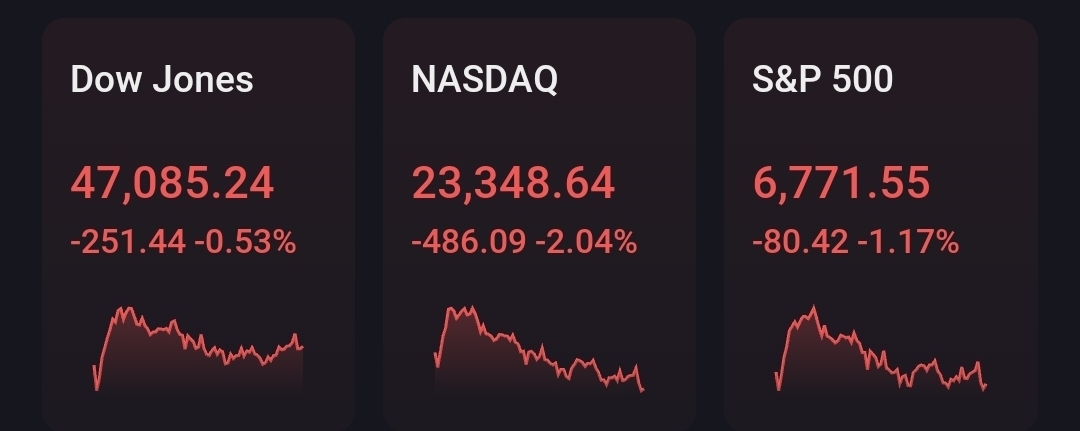Open the S&P 500 index card

[x=881, y=224]
